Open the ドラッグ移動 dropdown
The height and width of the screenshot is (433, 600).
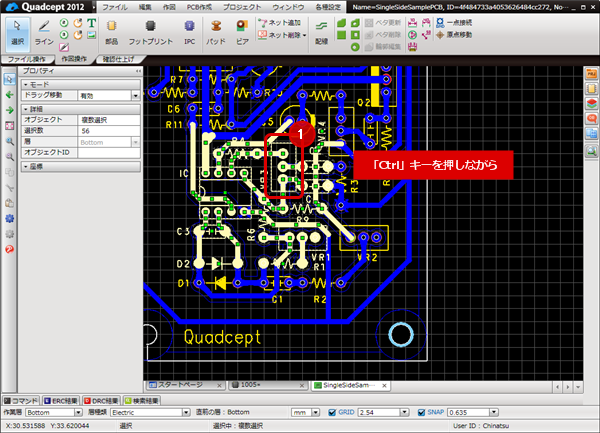(135, 96)
